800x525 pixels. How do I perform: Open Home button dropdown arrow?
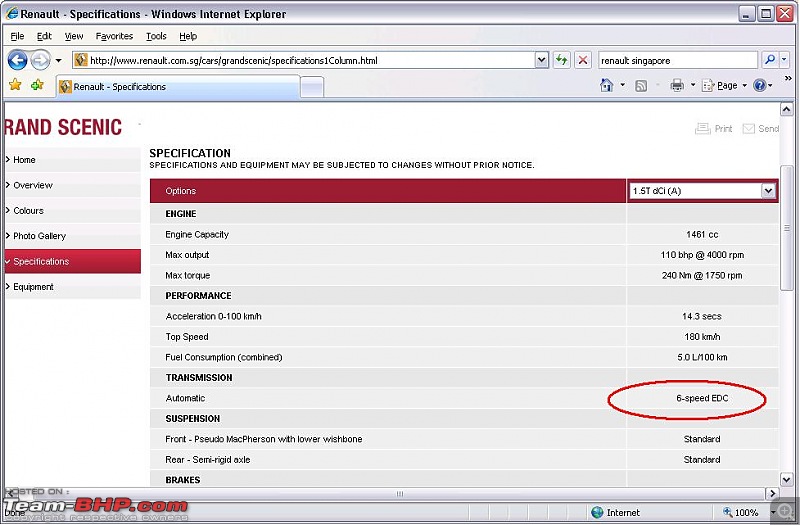[622, 85]
